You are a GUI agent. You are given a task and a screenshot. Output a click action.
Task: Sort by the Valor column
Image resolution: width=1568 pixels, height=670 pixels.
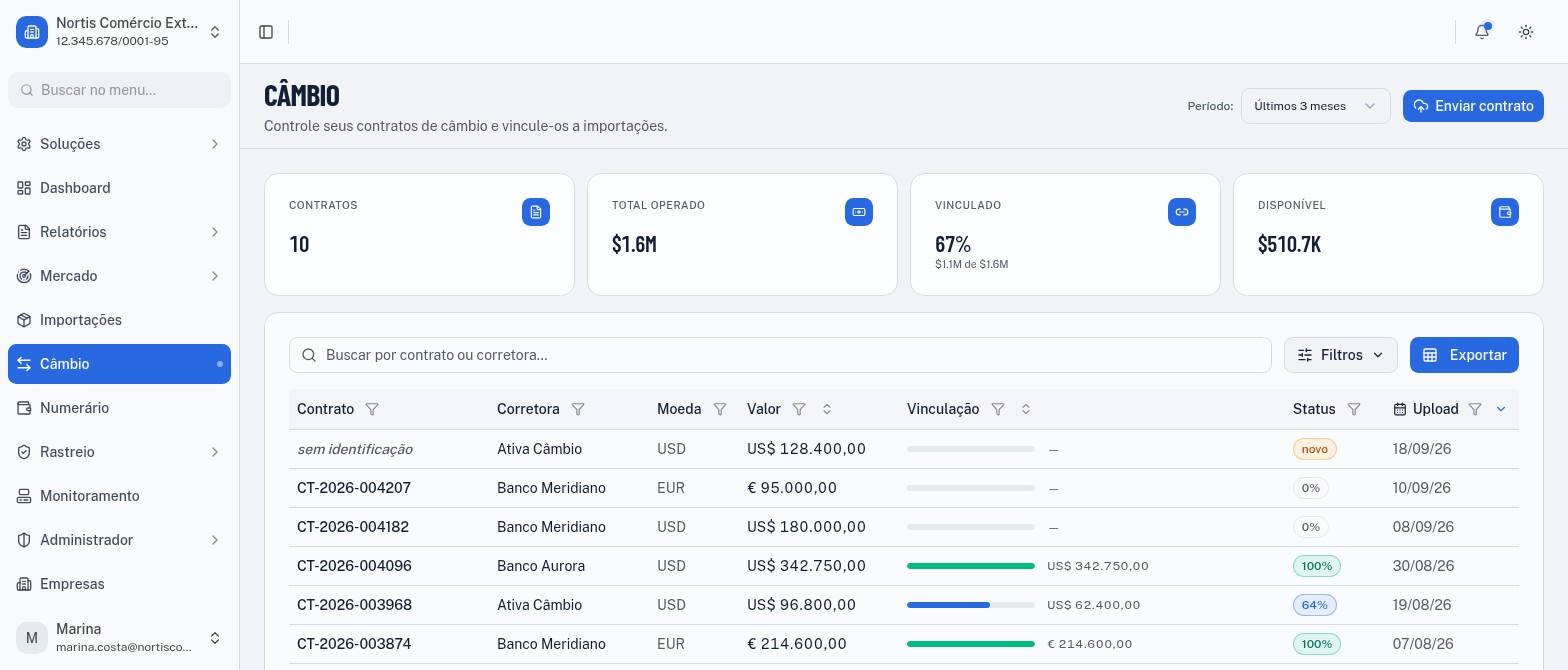tap(827, 409)
